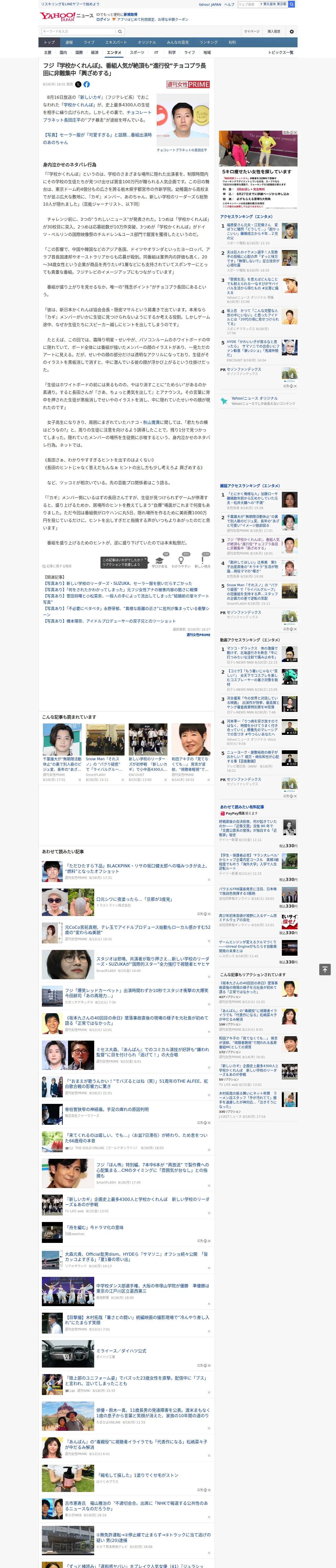This screenshot has height=1568, width=336.
Task: Open the みんなの意見 navigation tab
Action: click(x=178, y=43)
